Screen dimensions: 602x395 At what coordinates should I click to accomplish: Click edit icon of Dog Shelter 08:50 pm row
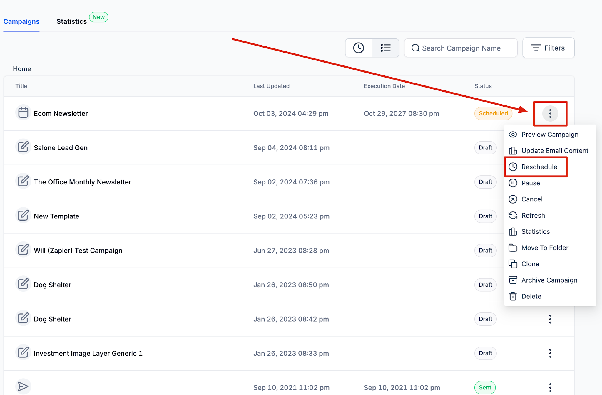23,284
